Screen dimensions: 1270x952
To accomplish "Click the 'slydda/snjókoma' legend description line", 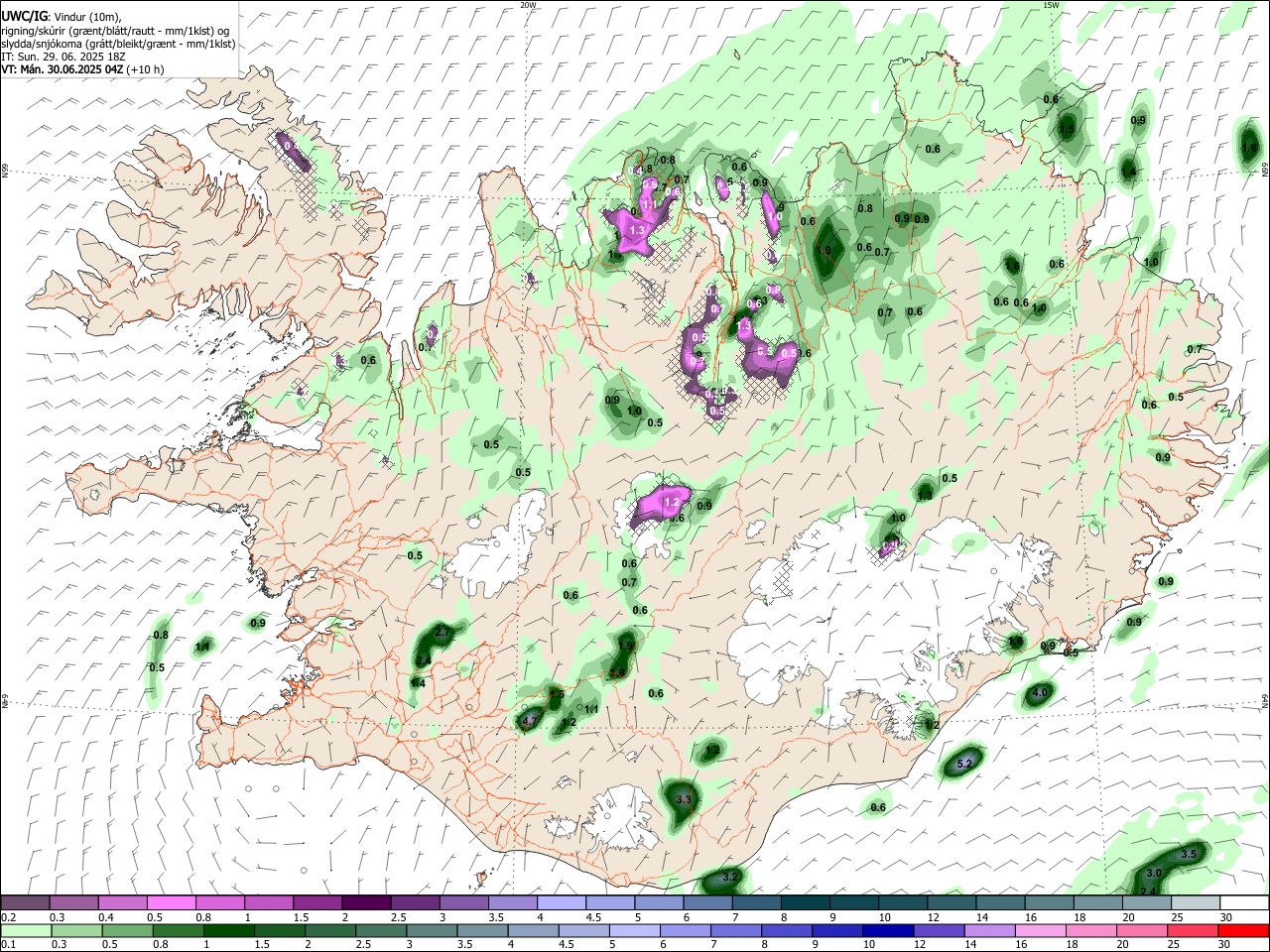I will (118, 44).
